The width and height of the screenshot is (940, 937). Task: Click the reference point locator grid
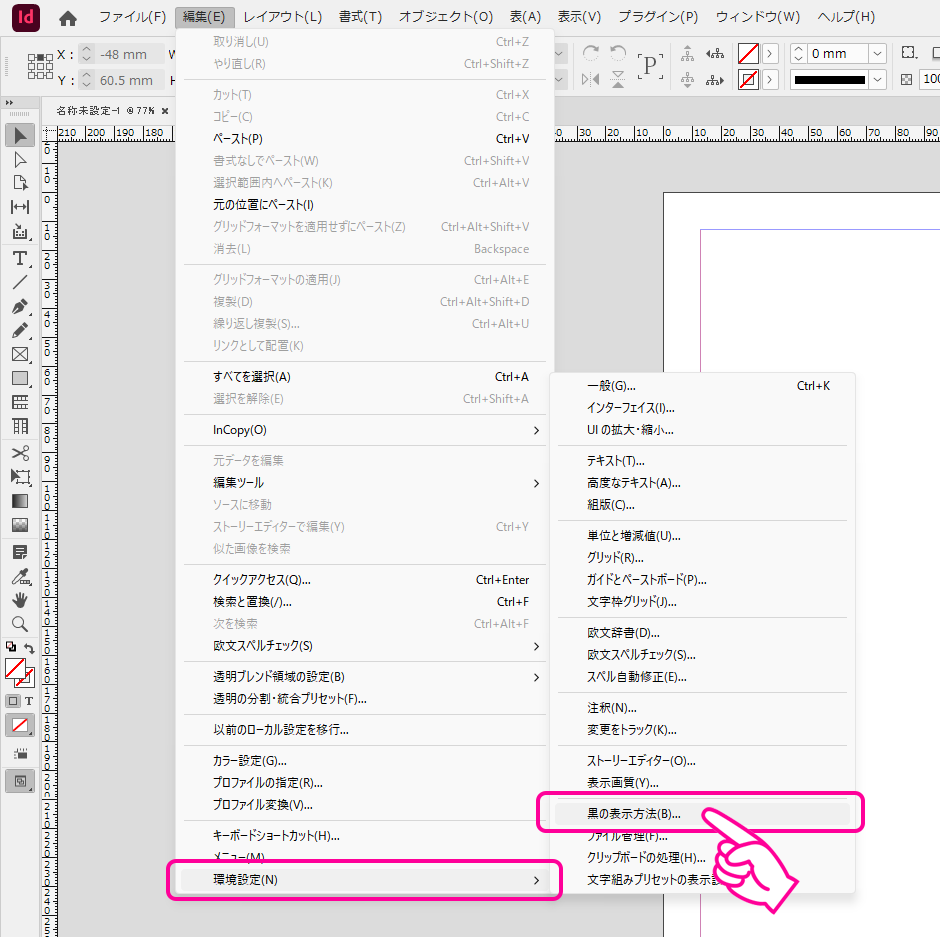tap(40, 66)
